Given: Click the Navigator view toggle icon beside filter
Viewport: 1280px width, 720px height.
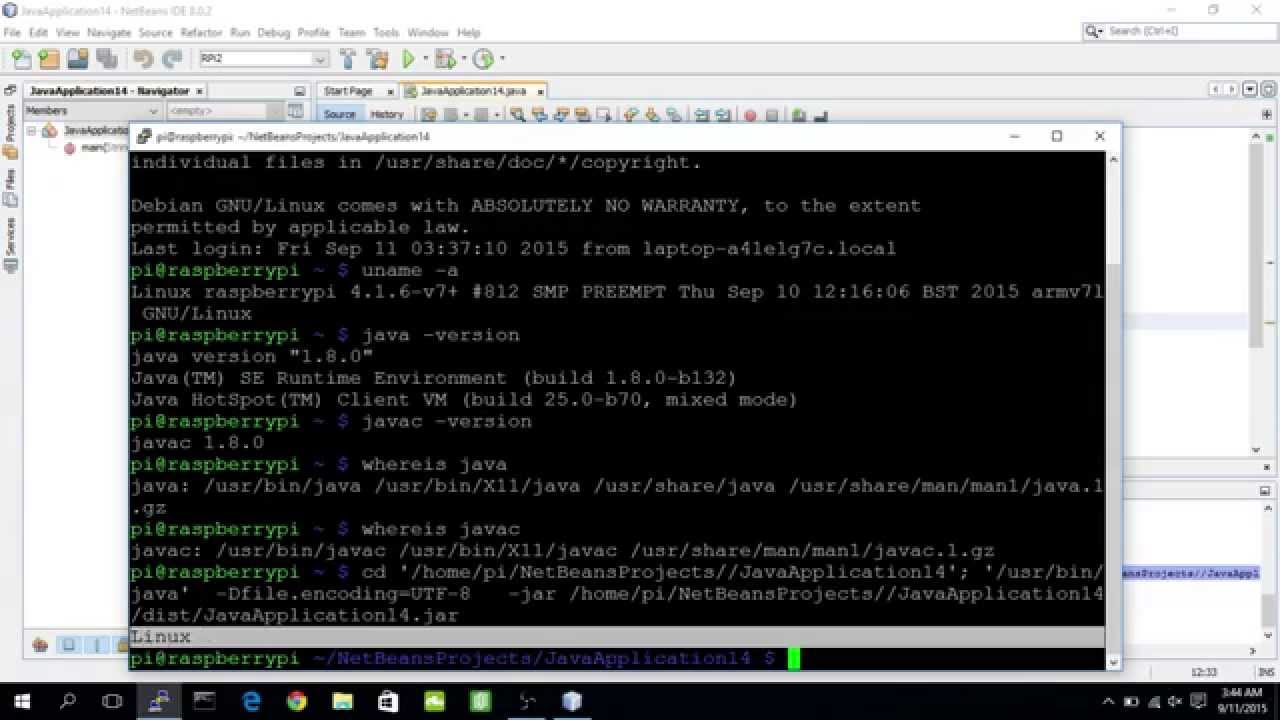Looking at the screenshot, I should coord(296,111).
